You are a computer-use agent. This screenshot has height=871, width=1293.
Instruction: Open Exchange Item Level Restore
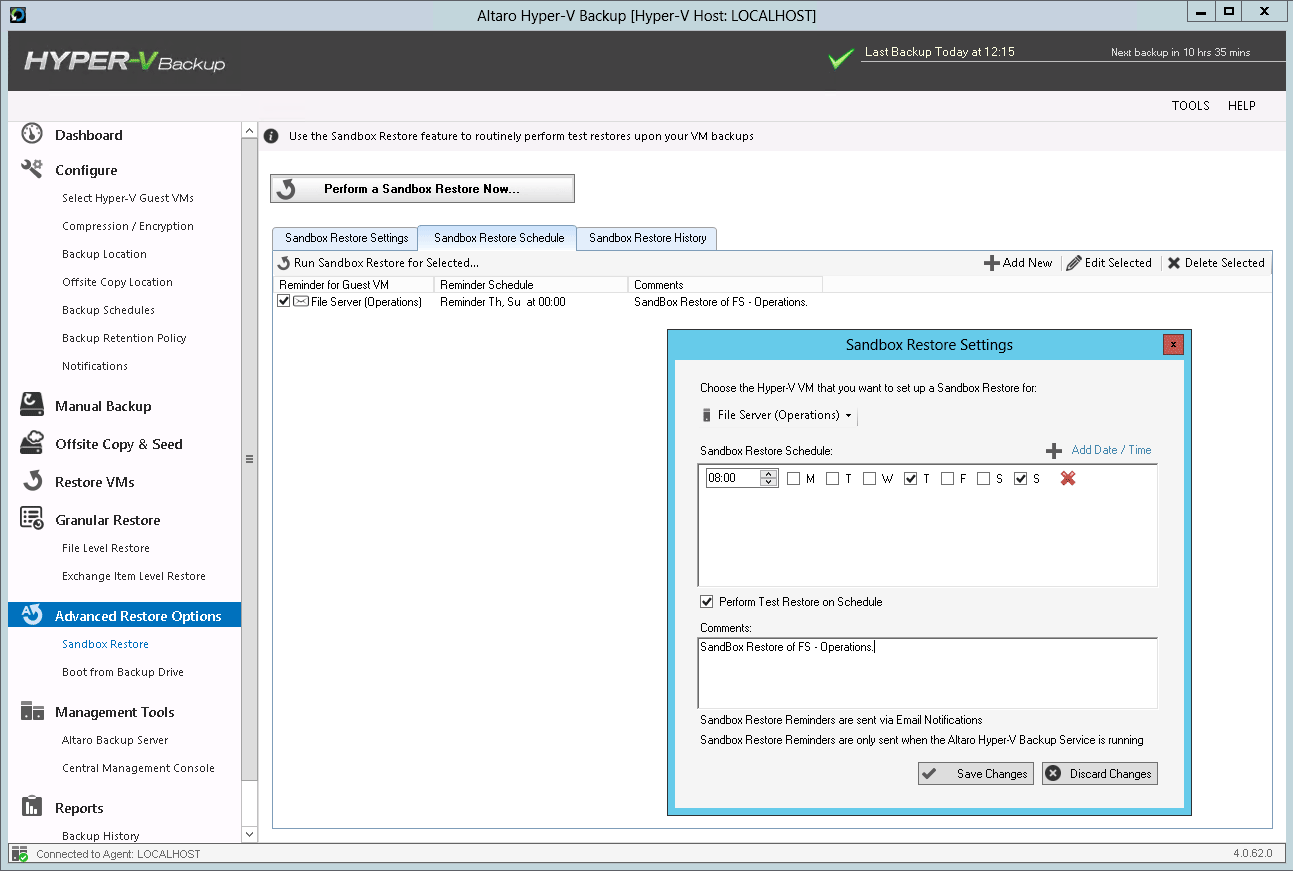[134, 576]
